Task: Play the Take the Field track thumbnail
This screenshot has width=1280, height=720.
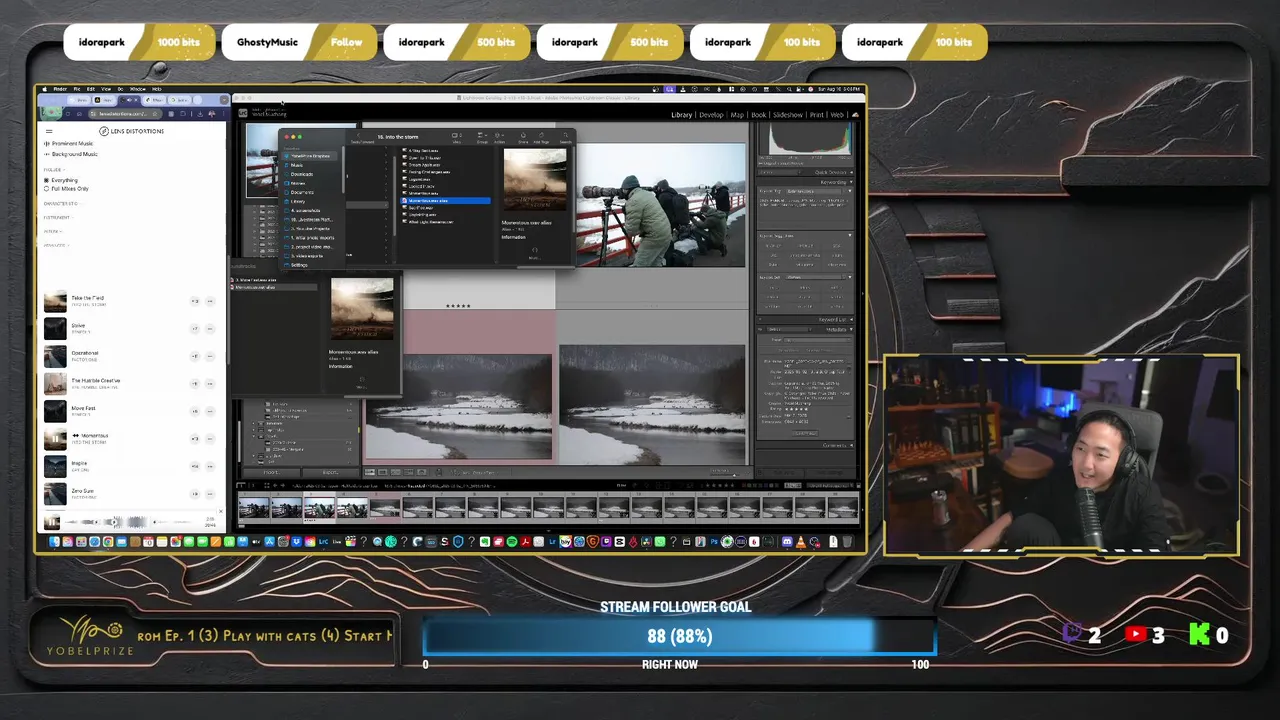Action: click(55, 301)
